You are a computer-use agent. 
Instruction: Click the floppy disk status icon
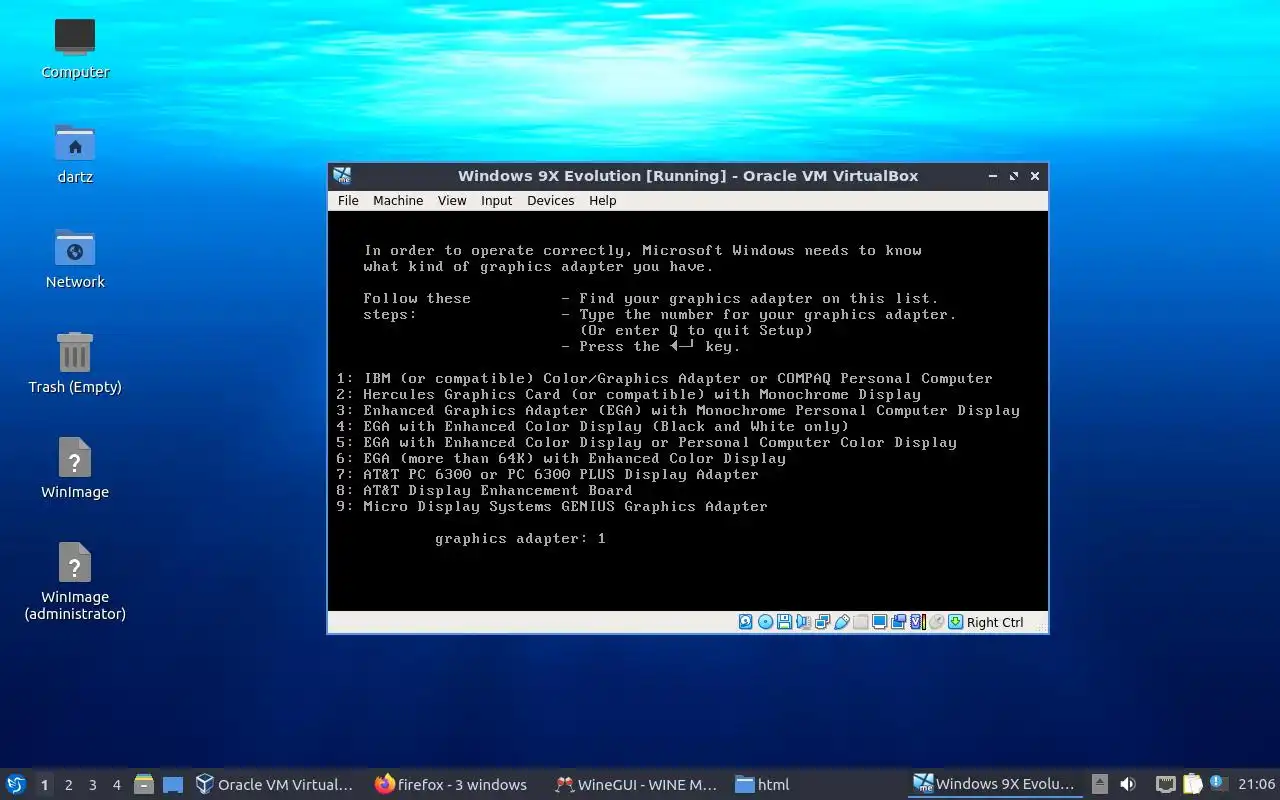pos(784,622)
